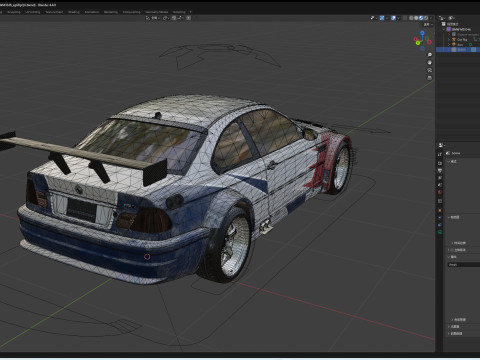Open the tool options dropdown below shading buttons
This screenshot has height=360, width=480.
coord(428,25)
